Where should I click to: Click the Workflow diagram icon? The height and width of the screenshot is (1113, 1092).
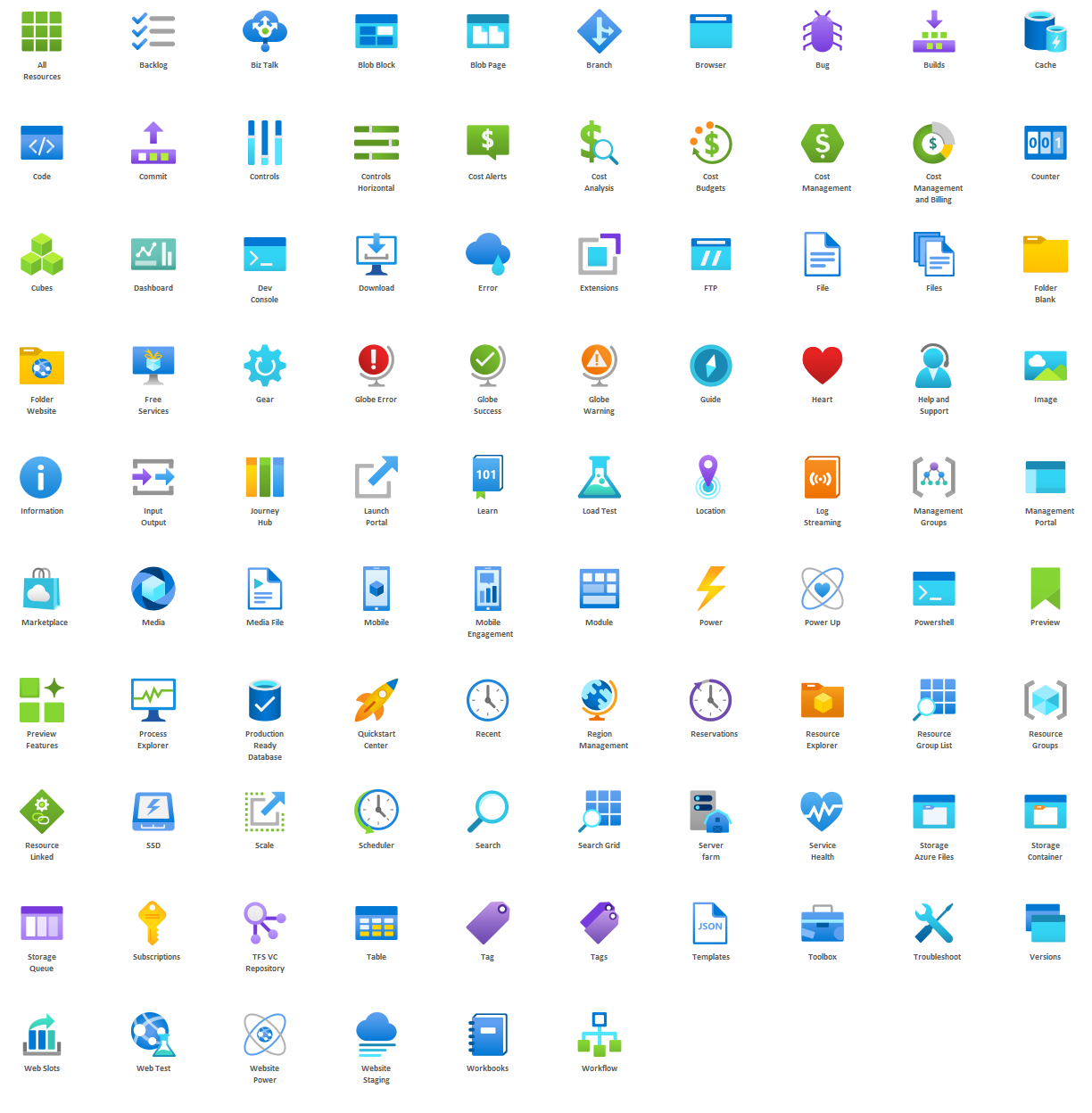pyautogui.click(x=599, y=1035)
